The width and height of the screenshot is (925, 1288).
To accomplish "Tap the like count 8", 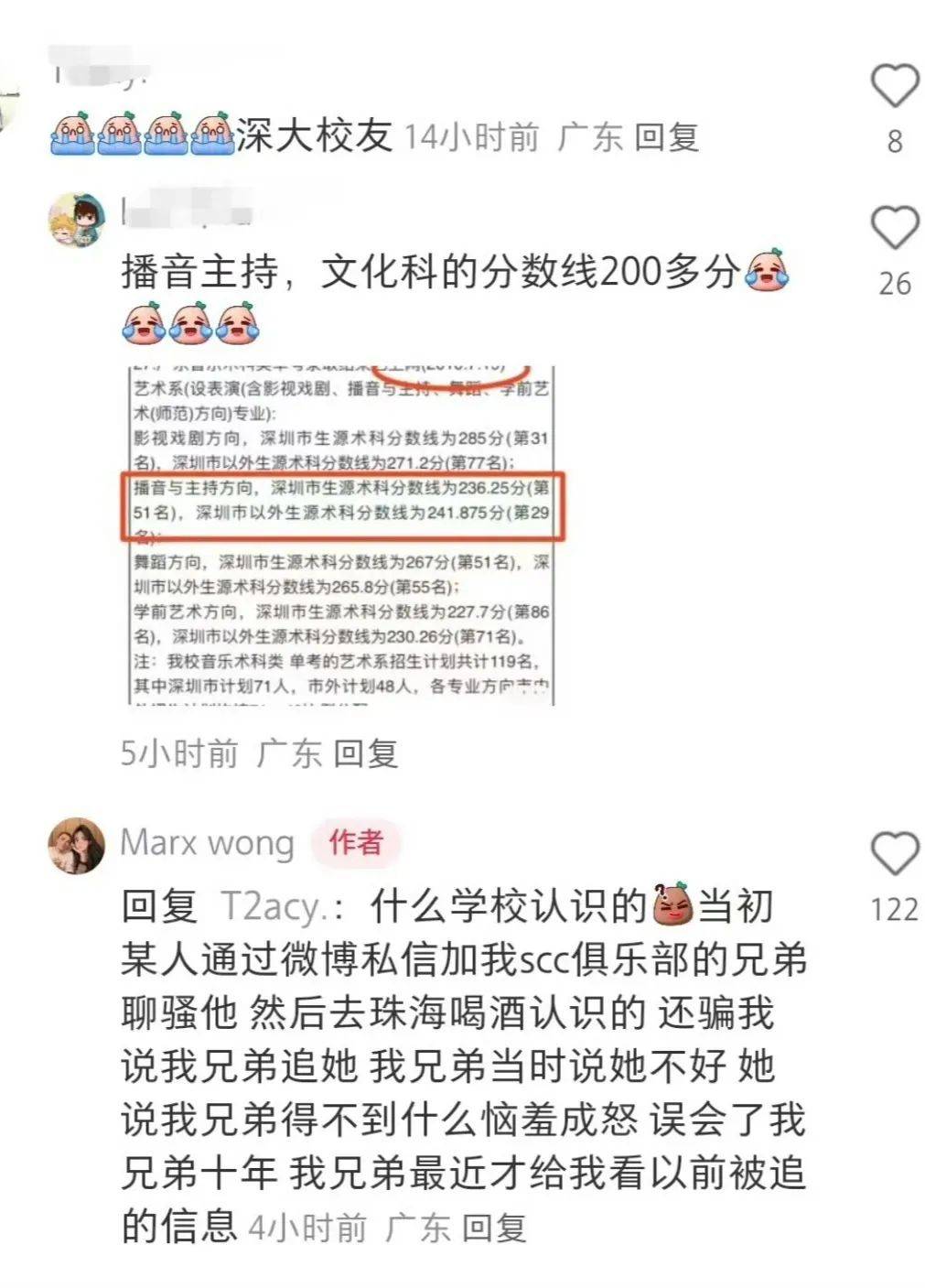I will click(895, 141).
